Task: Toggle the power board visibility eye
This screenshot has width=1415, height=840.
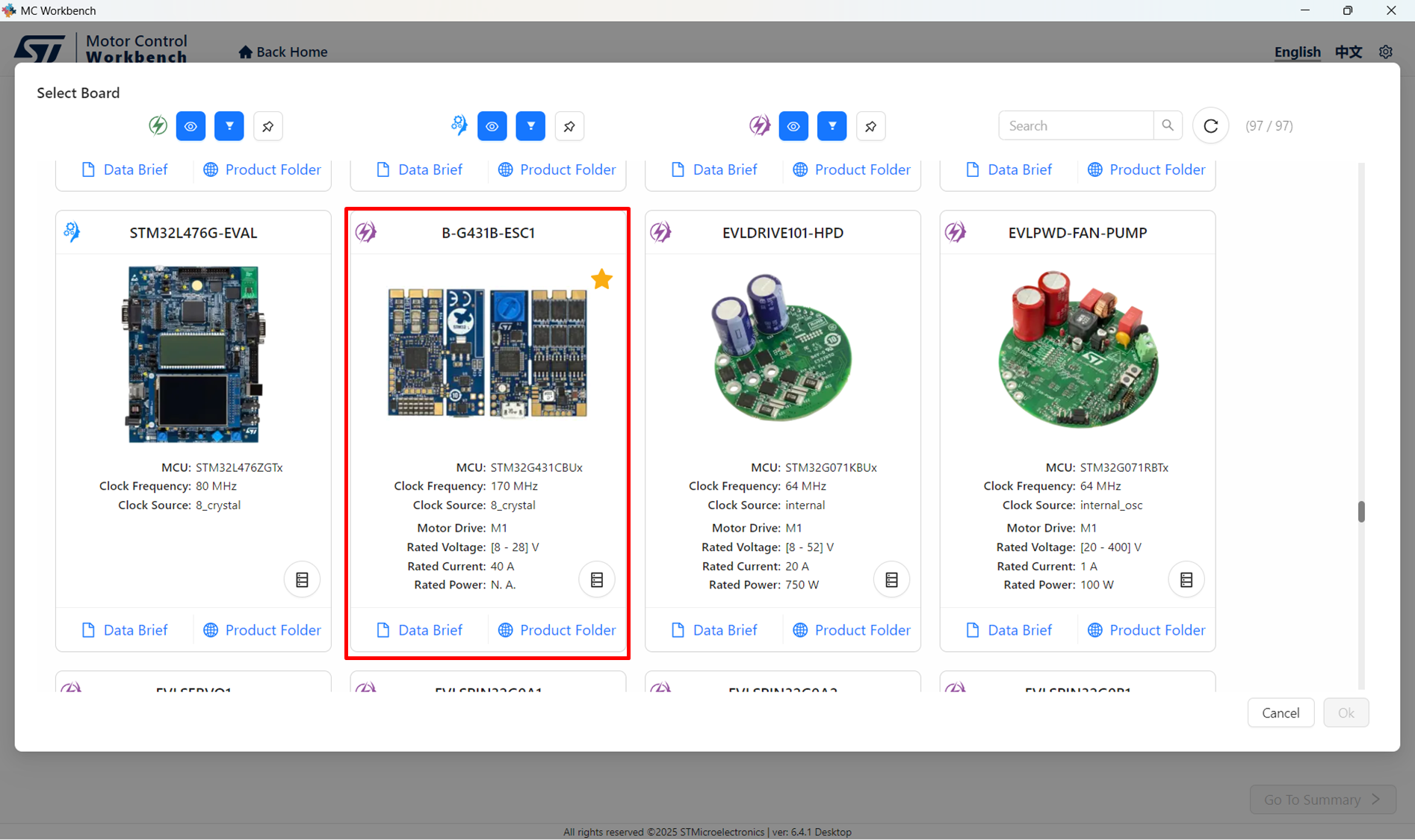Action: [492, 126]
